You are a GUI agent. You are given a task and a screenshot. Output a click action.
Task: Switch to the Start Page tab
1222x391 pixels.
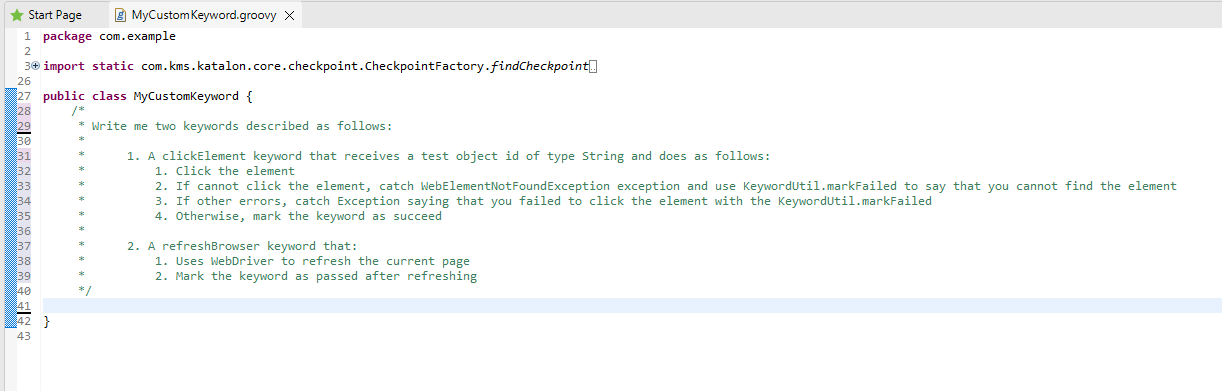tap(47, 16)
